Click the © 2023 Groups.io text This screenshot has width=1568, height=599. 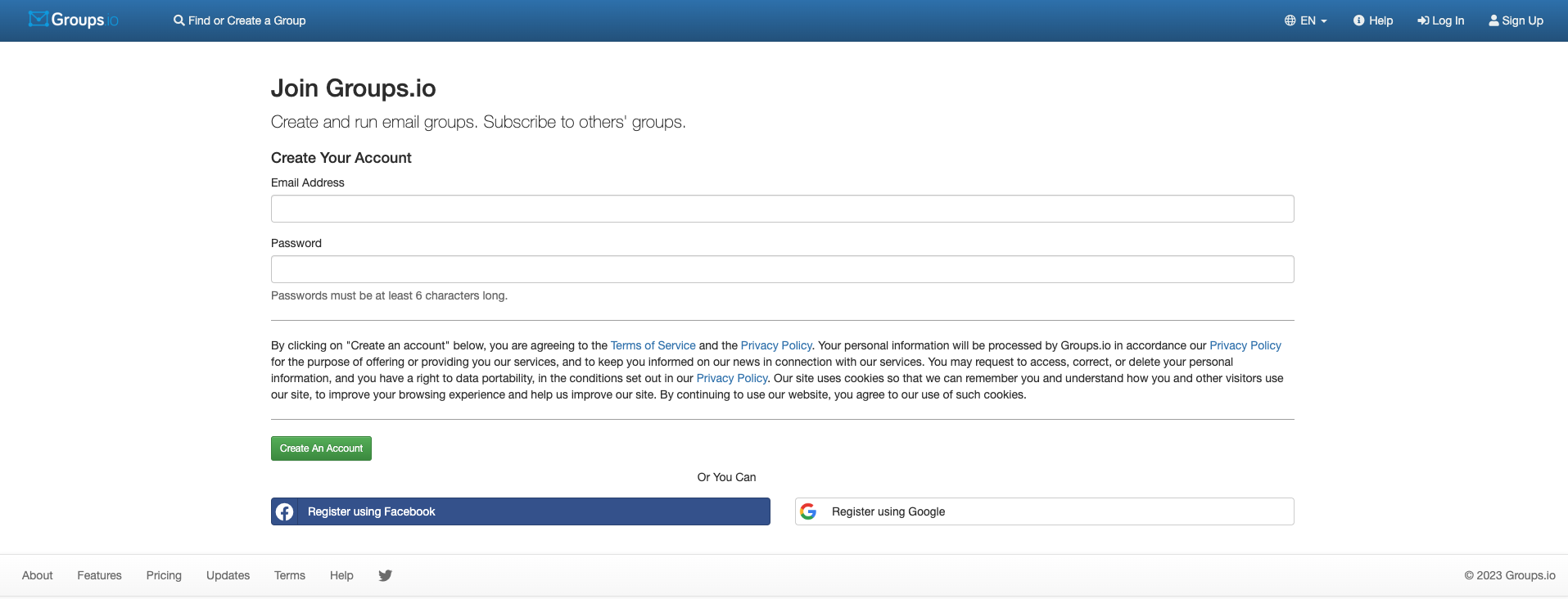pos(1510,575)
